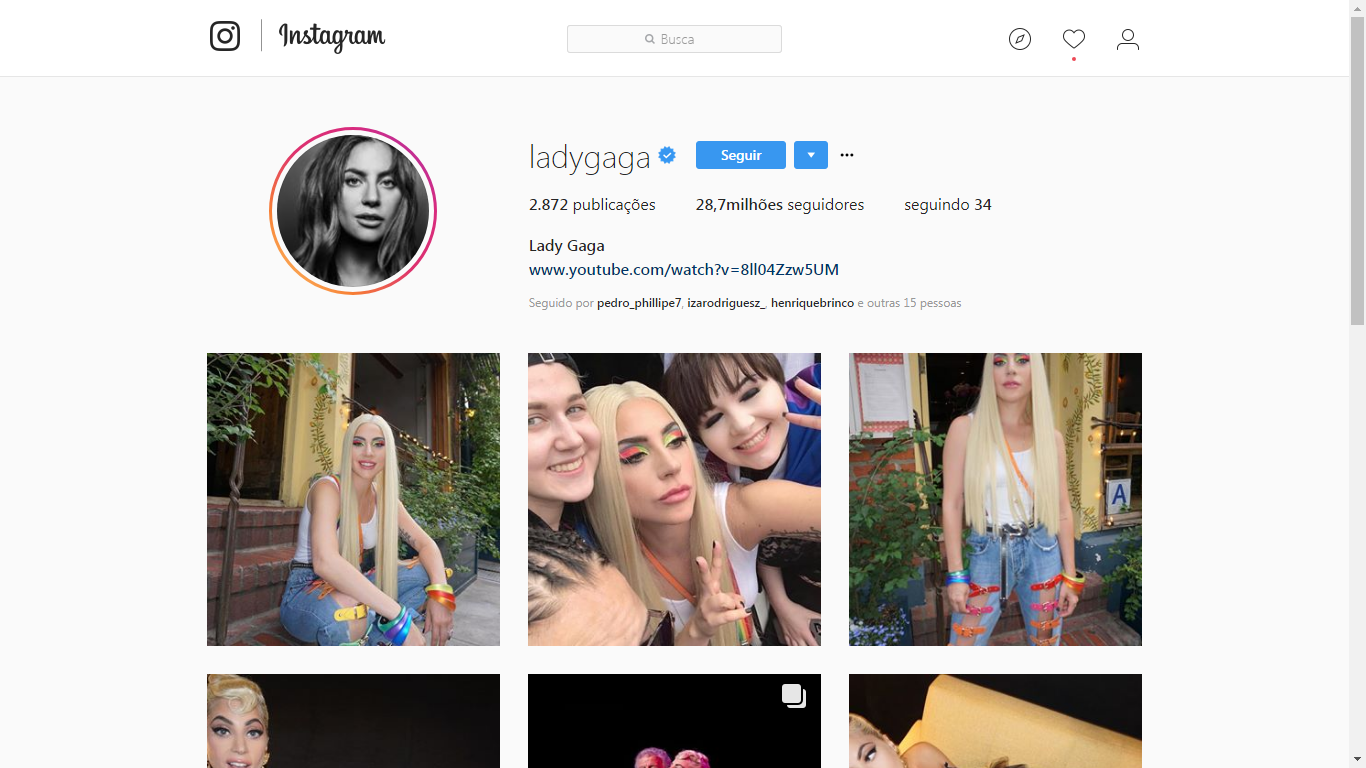Image resolution: width=1366 pixels, height=768 pixels.
Task: Open the seguindo 34 list
Action: point(948,204)
